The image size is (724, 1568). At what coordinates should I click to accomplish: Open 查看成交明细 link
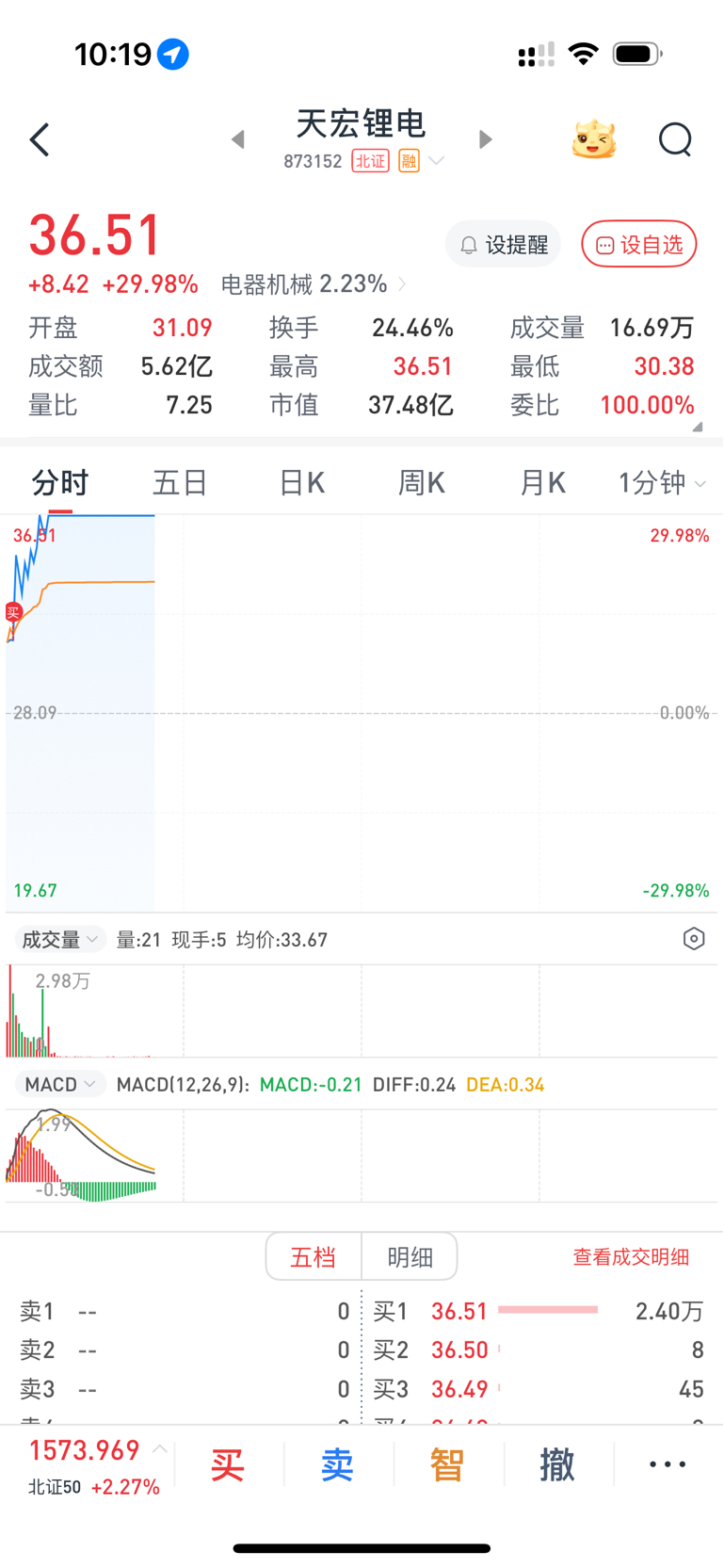631,1256
